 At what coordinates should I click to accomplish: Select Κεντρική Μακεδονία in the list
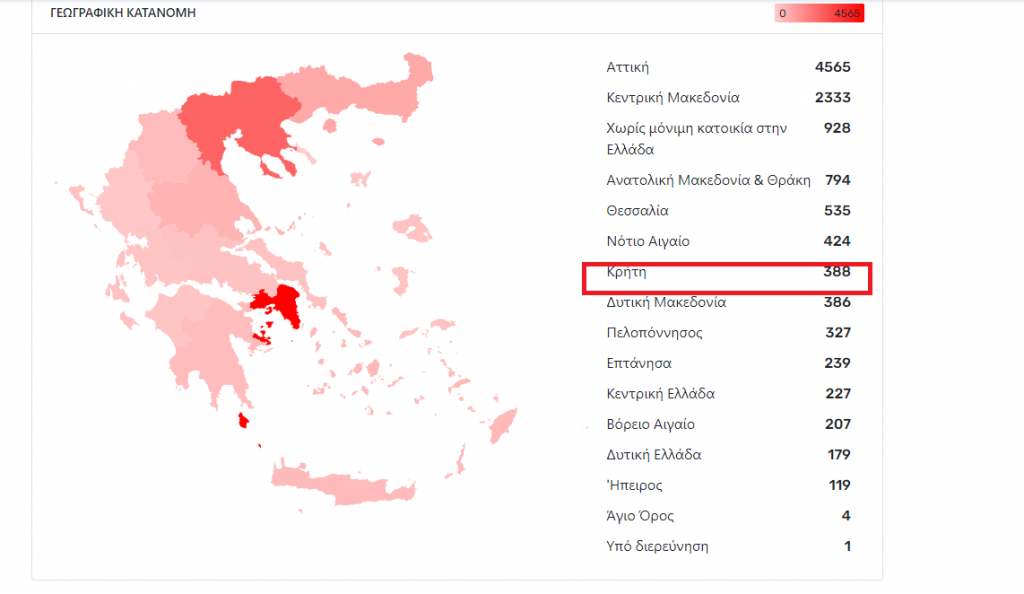pos(673,98)
